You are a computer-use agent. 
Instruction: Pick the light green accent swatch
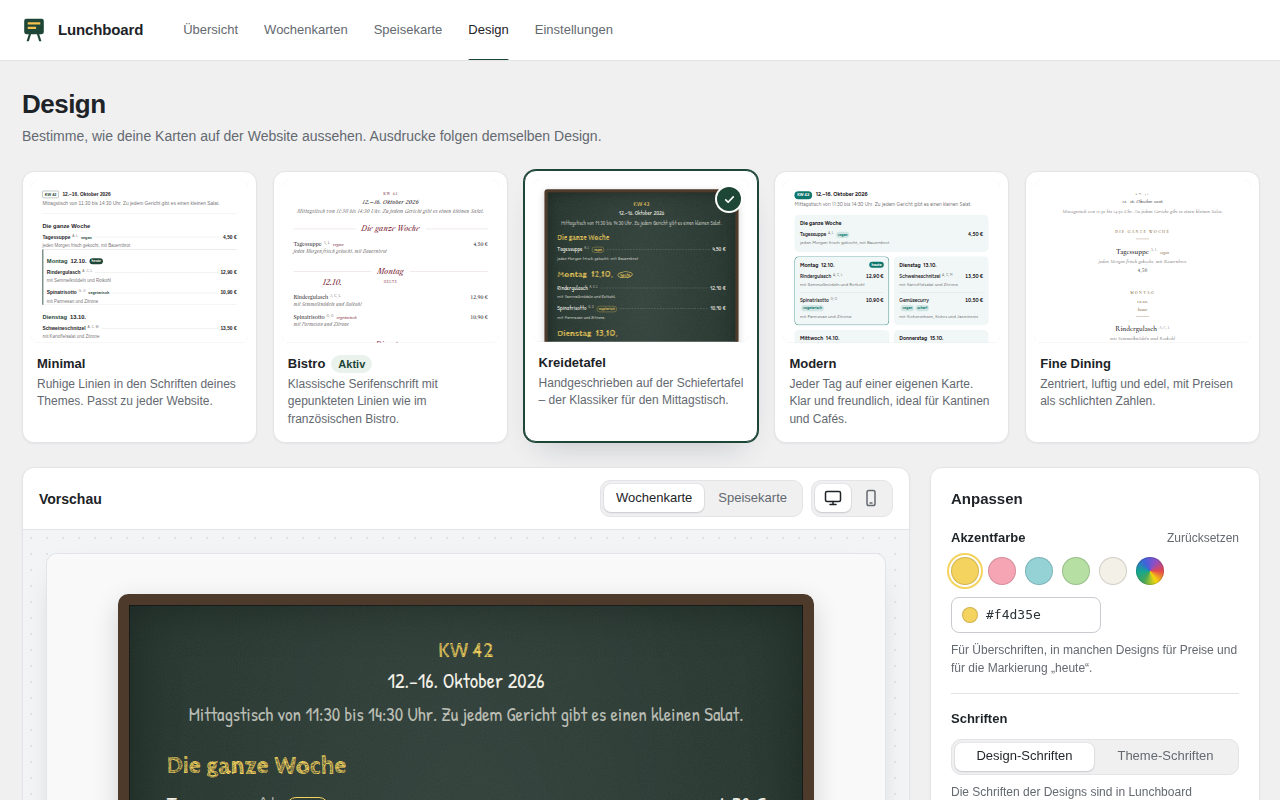click(x=1076, y=571)
